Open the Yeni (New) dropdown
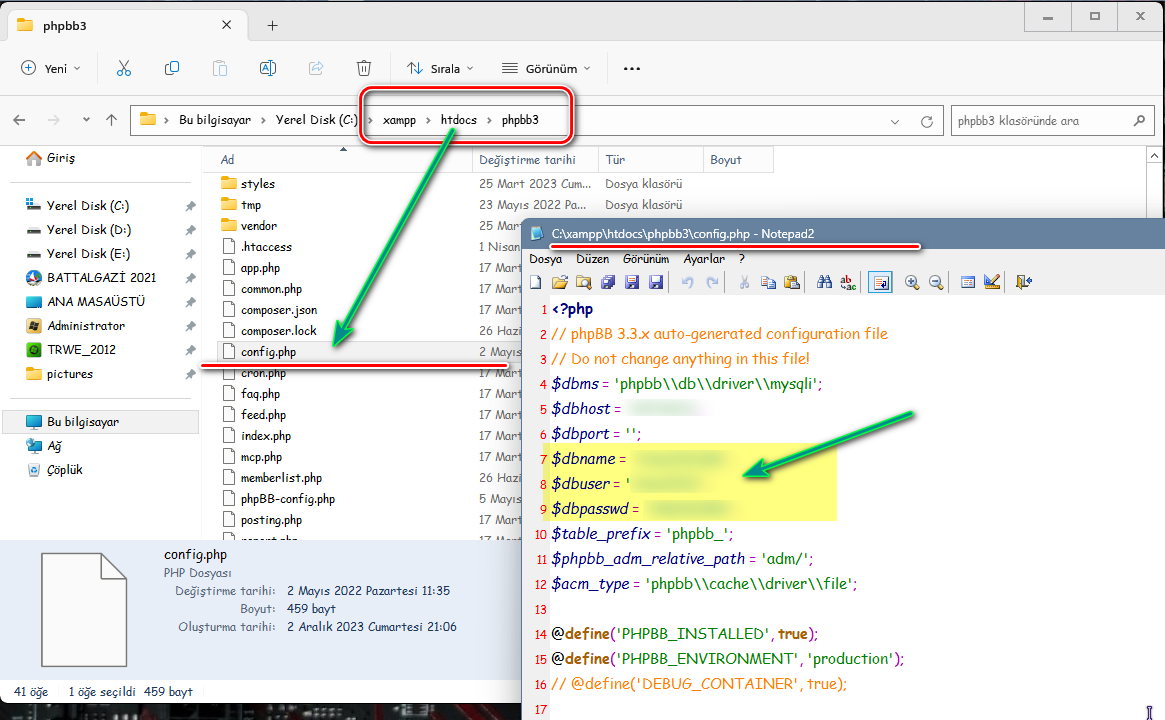This screenshot has height=720, width=1165. point(51,68)
